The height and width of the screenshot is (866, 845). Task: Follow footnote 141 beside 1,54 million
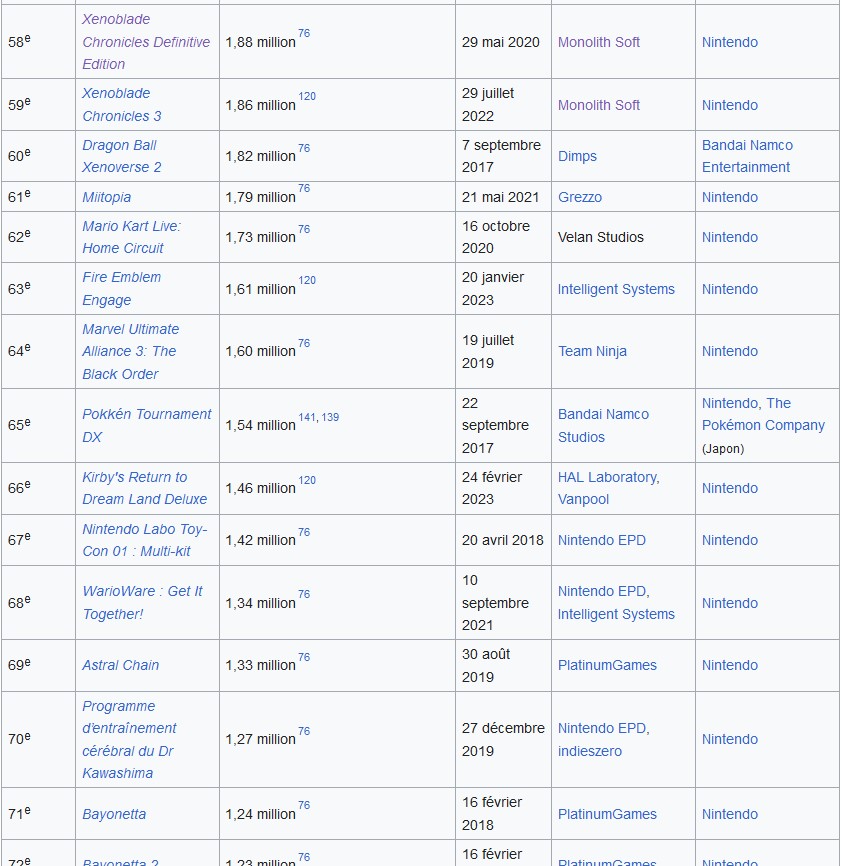coord(307,417)
